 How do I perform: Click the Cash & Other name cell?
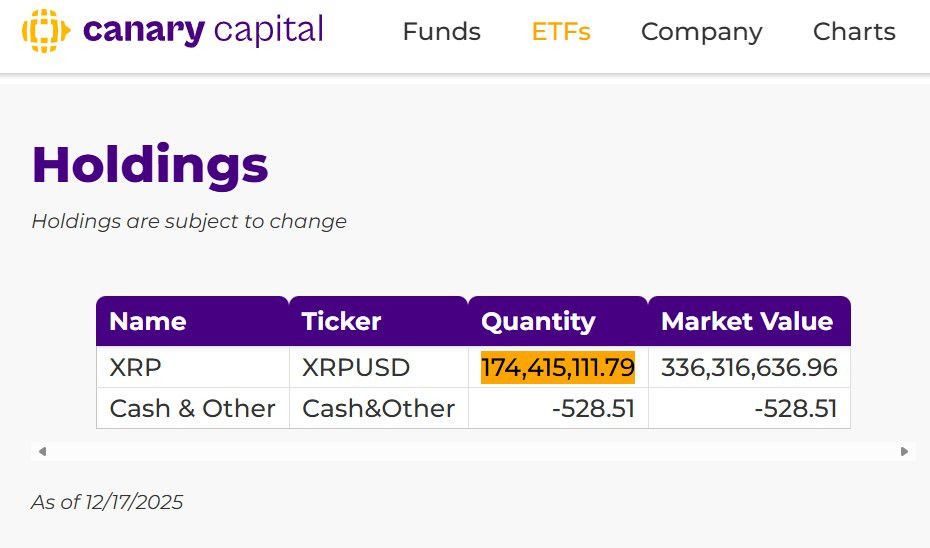pyautogui.click(x=192, y=408)
